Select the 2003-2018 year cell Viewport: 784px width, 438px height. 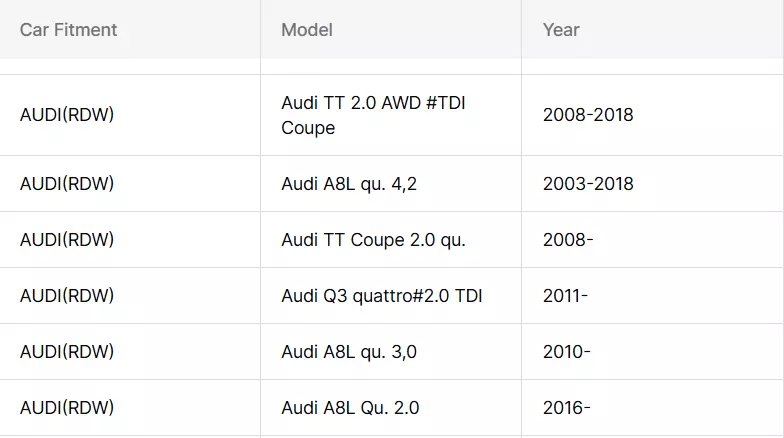tap(588, 184)
